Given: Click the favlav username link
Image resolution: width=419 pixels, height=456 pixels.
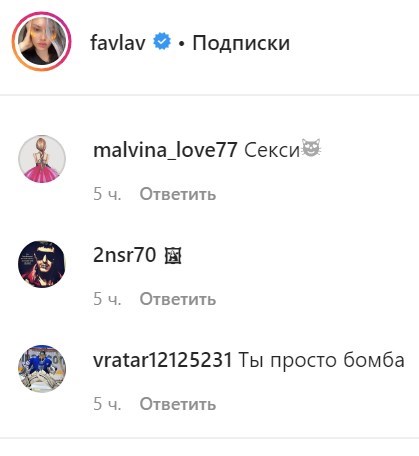Looking at the screenshot, I should click(x=118, y=43).
